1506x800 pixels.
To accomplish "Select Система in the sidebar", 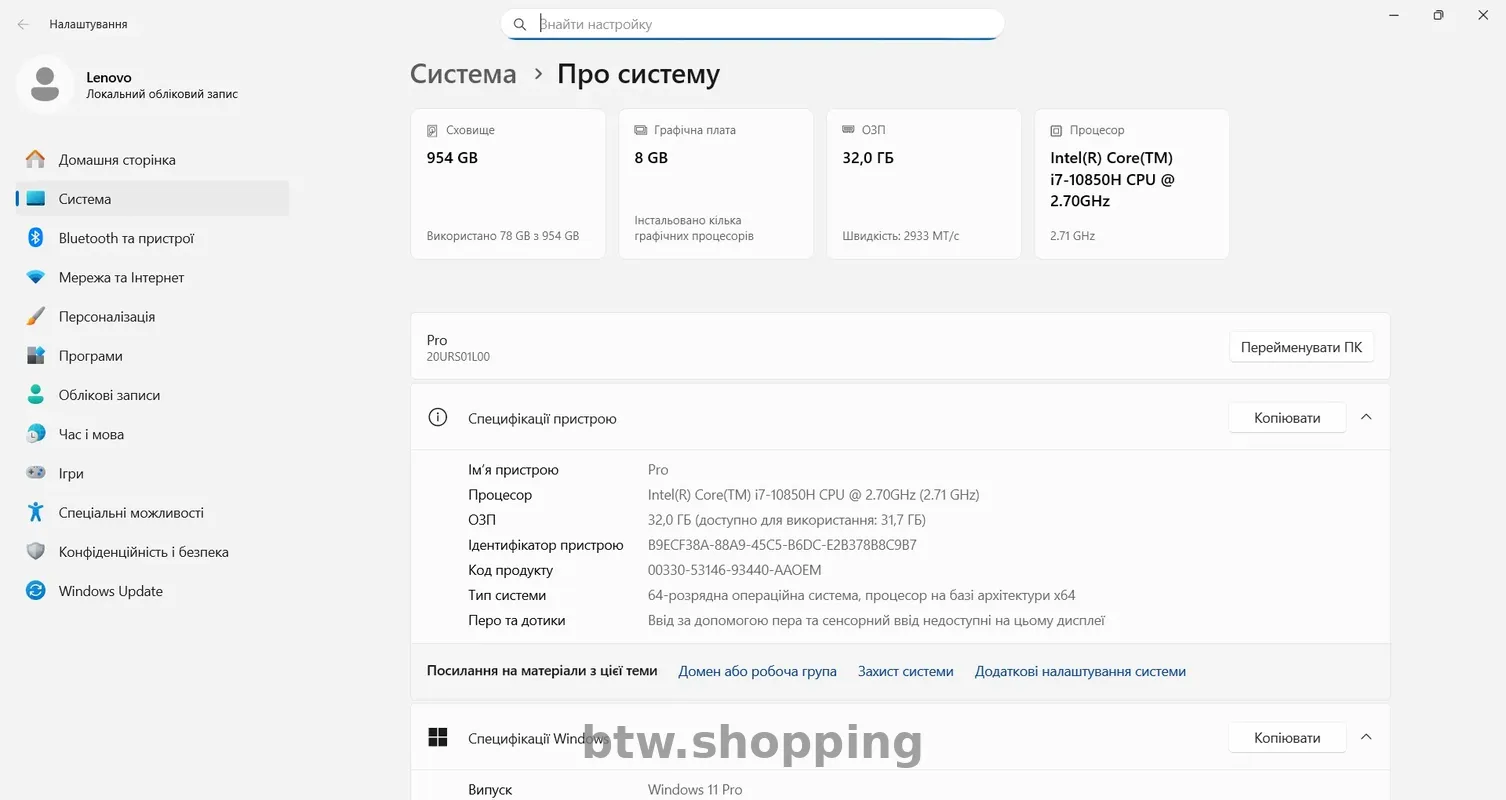I will coord(85,199).
